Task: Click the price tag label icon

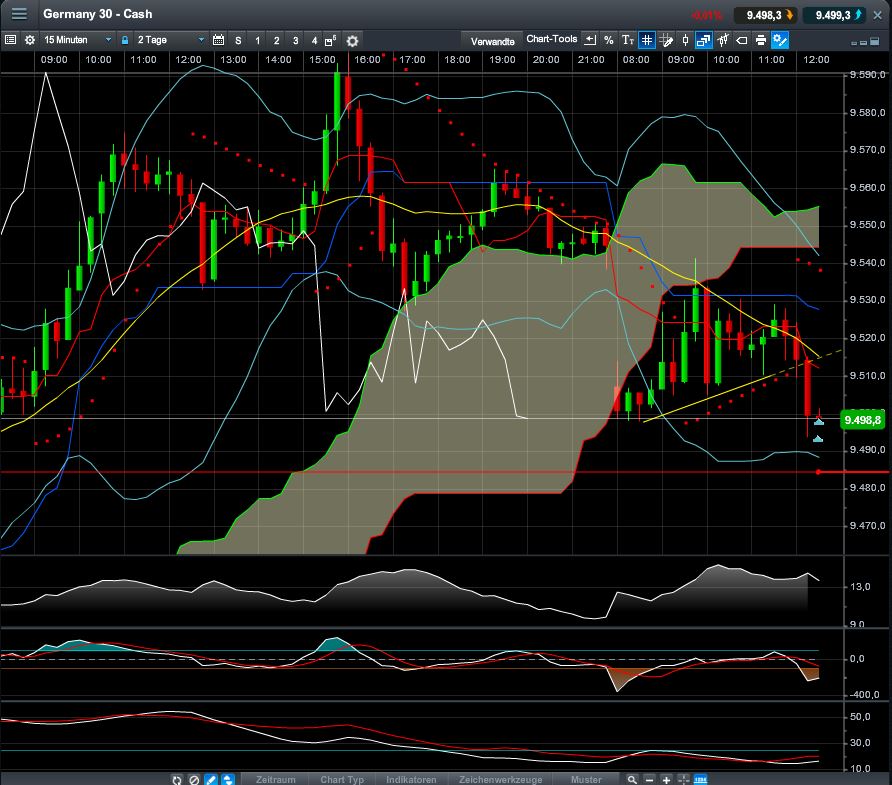Action: click(x=742, y=40)
